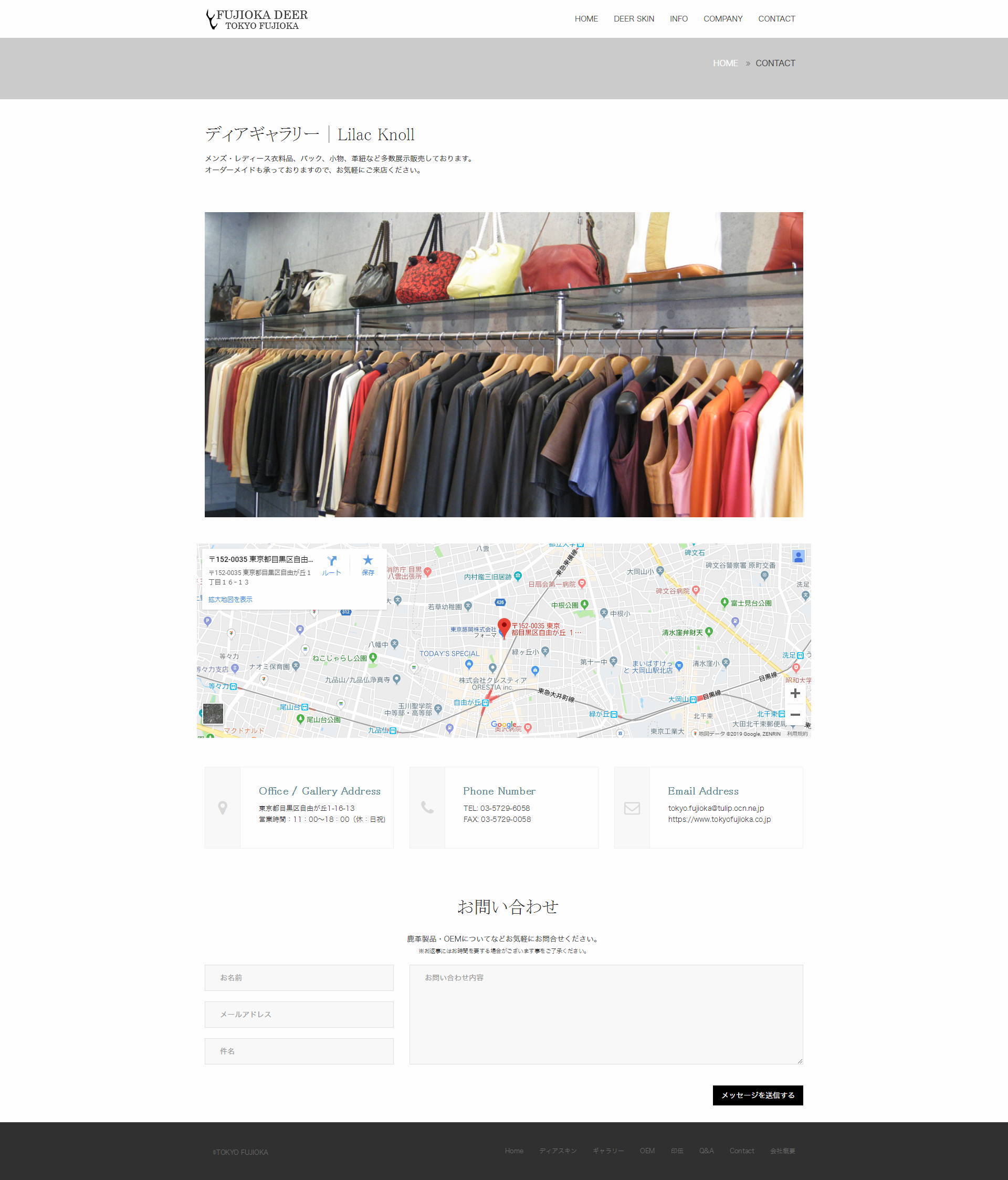Open Street View pegman icon on map

tap(799, 557)
